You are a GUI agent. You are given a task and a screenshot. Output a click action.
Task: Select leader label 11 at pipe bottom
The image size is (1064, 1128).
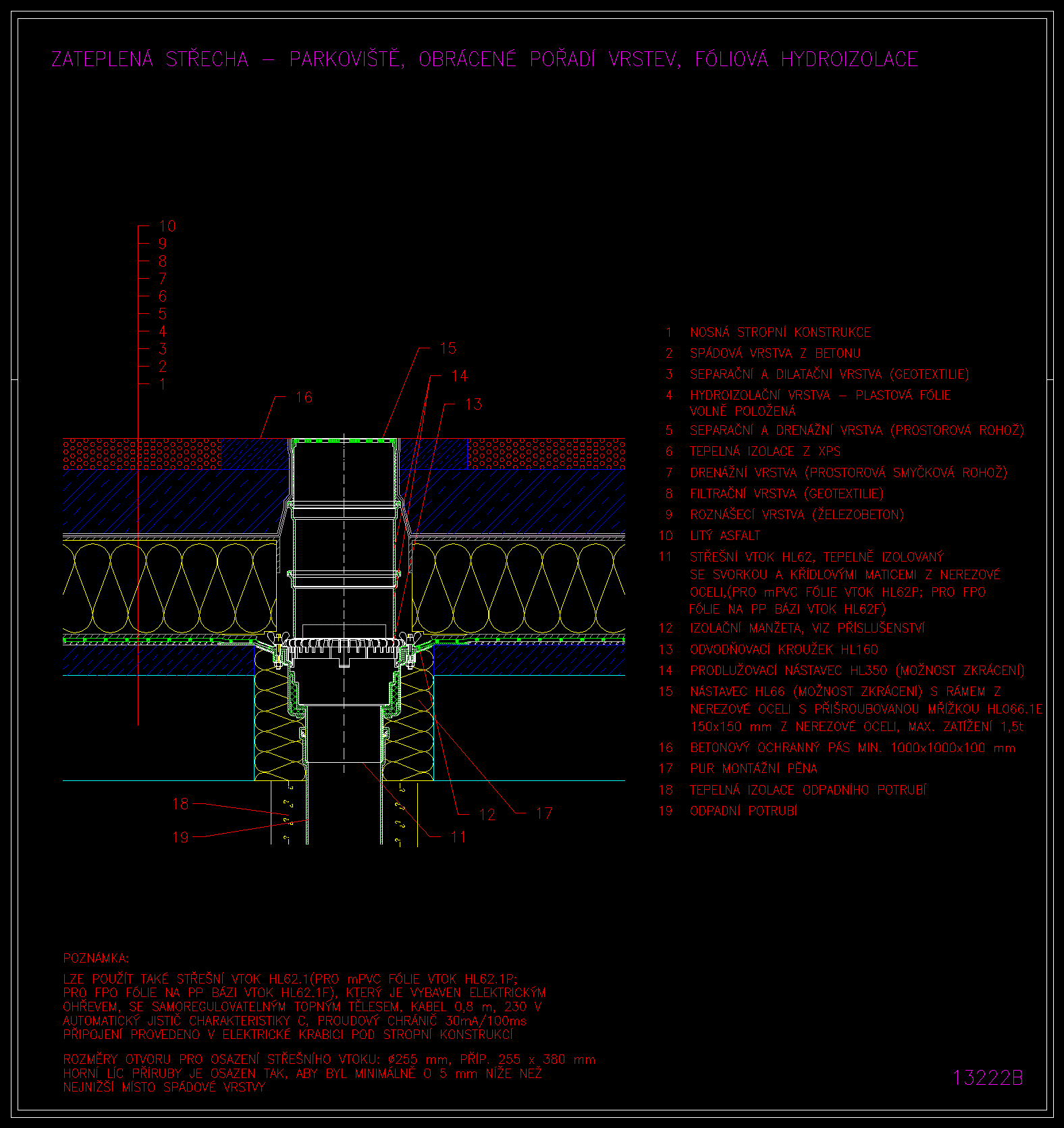pyautogui.click(x=458, y=837)
